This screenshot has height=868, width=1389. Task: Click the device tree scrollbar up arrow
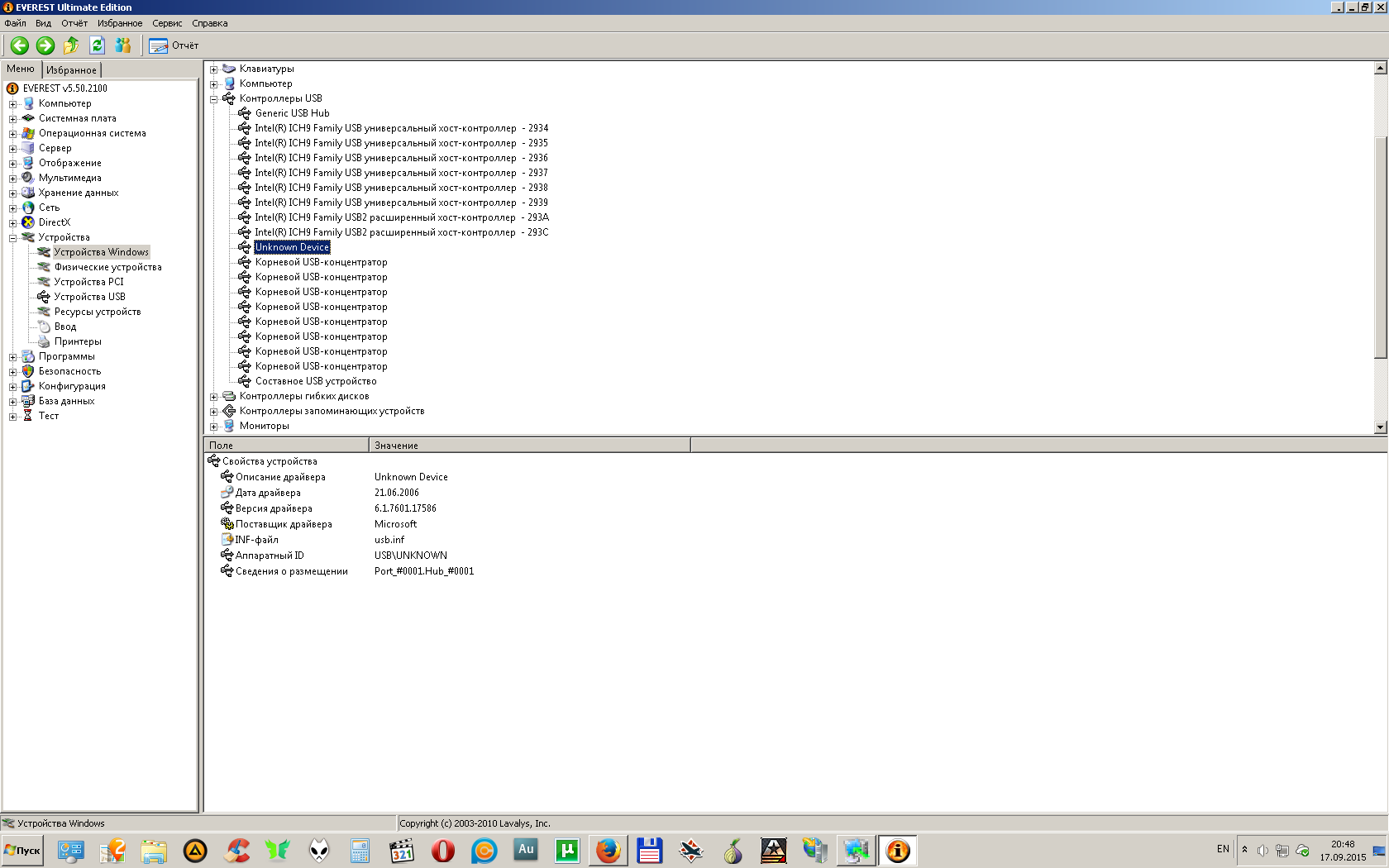[1380, 69]
